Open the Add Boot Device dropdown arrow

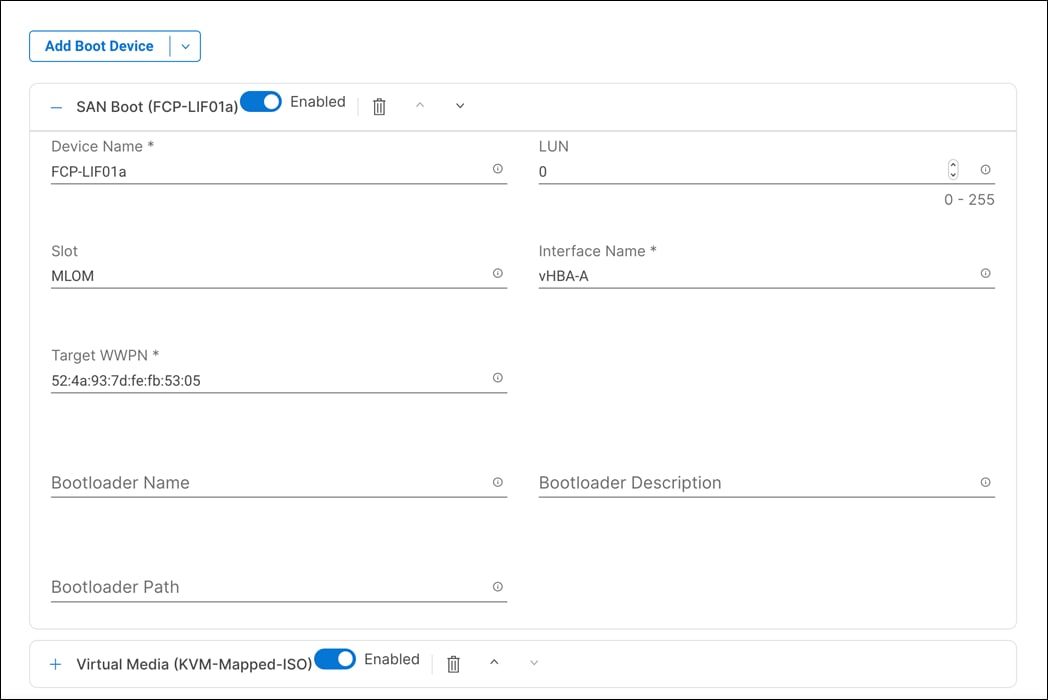[185, 46]
